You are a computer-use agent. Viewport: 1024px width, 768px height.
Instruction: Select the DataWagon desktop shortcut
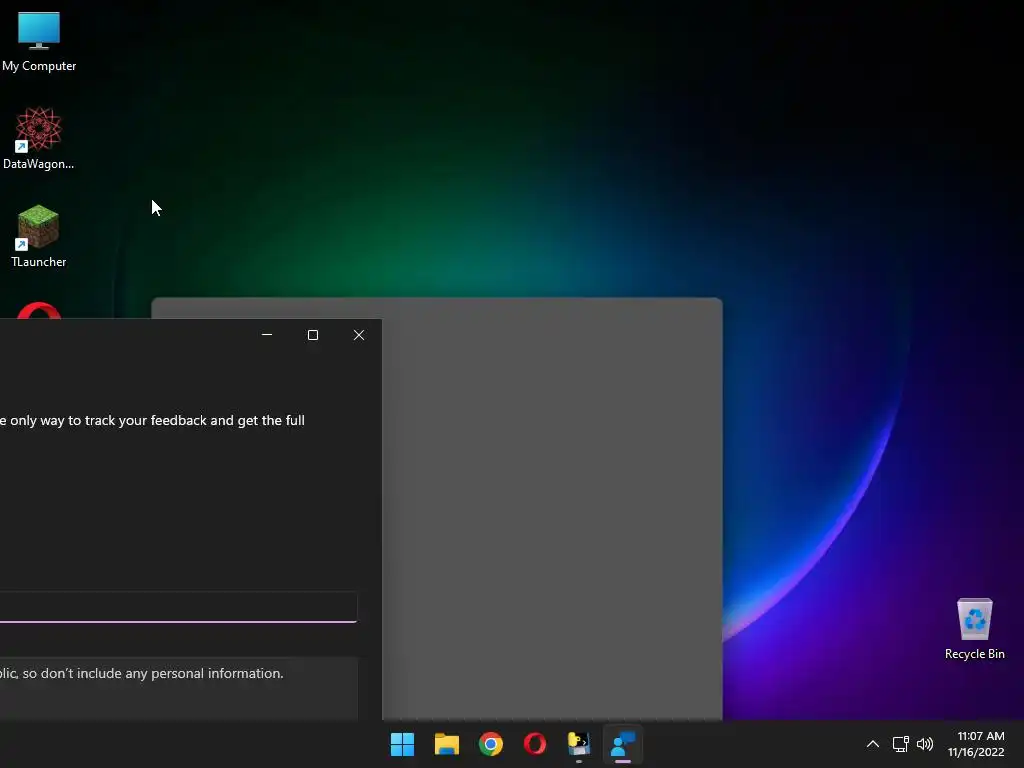[39, 138]
